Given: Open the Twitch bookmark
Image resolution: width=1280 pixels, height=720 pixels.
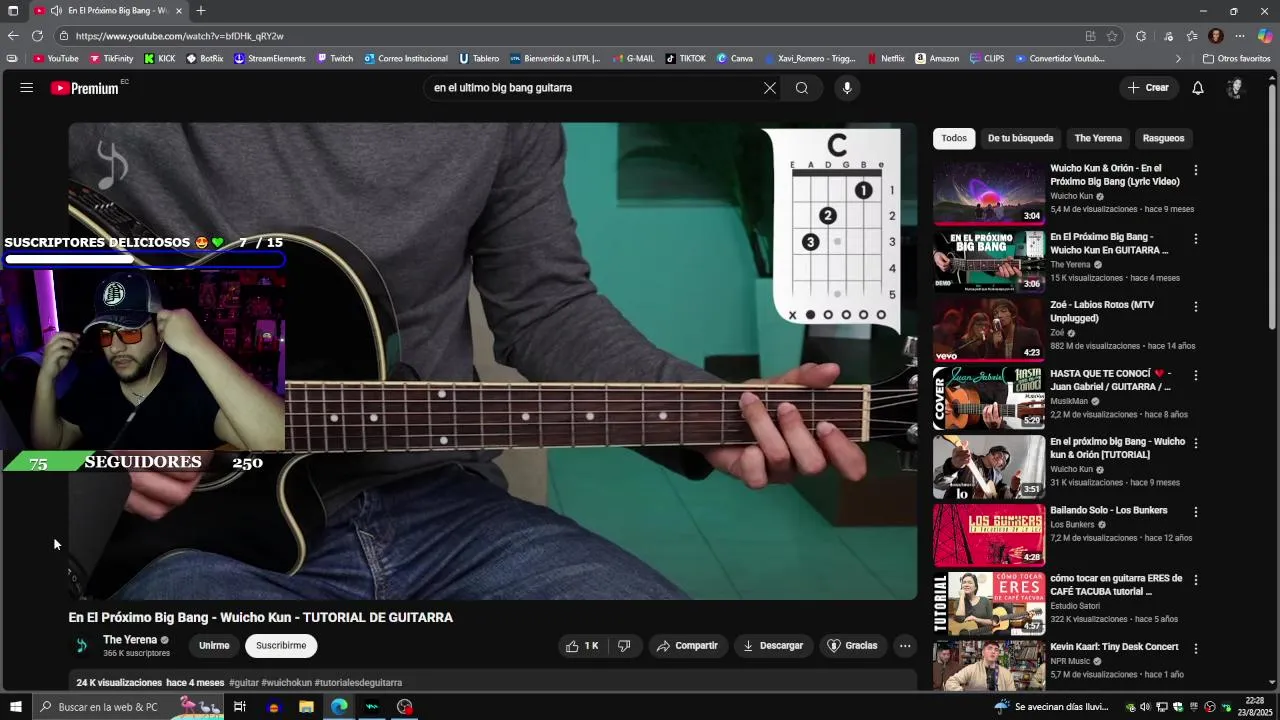Looking at the screenshot, I should (335, 58).
